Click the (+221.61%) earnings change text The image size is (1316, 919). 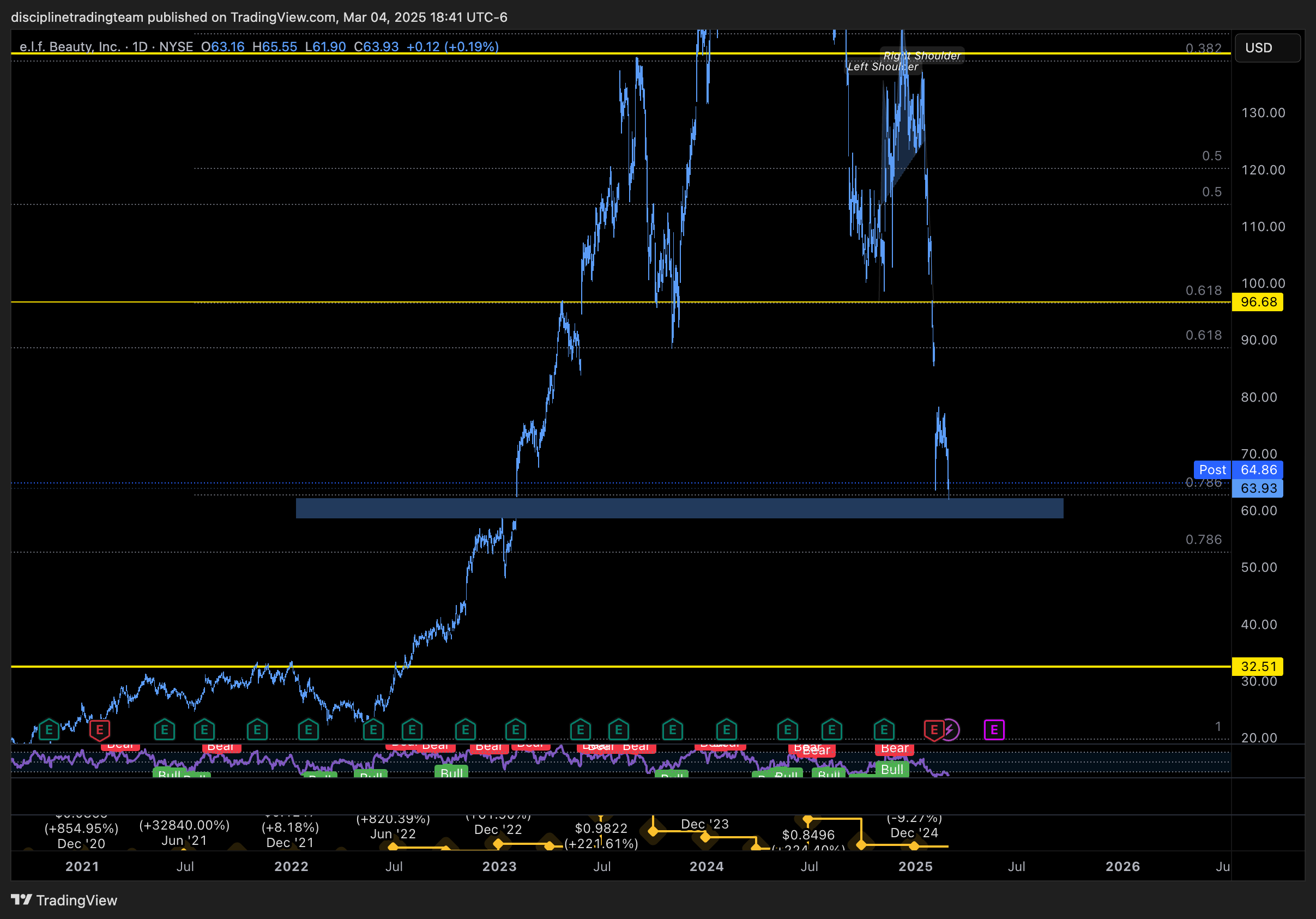[x=601, y=843]
